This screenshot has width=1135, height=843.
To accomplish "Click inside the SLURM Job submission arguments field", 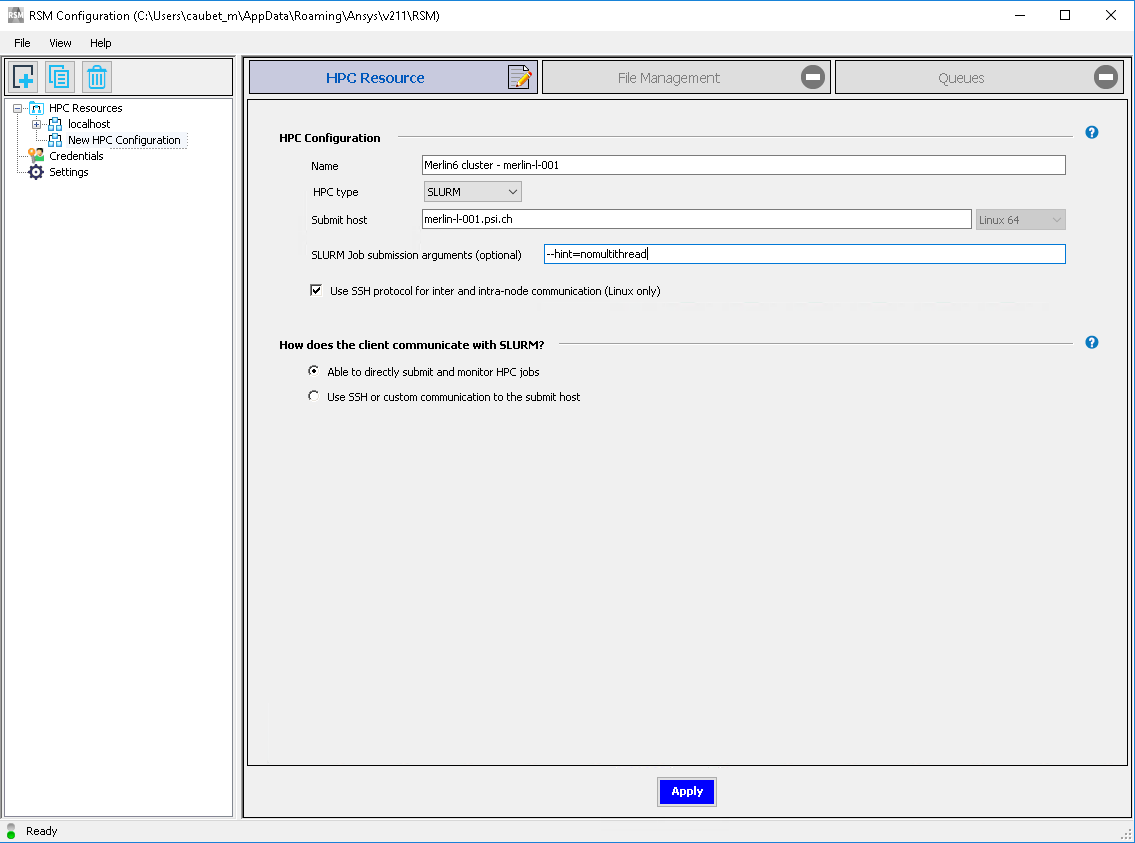I will [700, 253].
